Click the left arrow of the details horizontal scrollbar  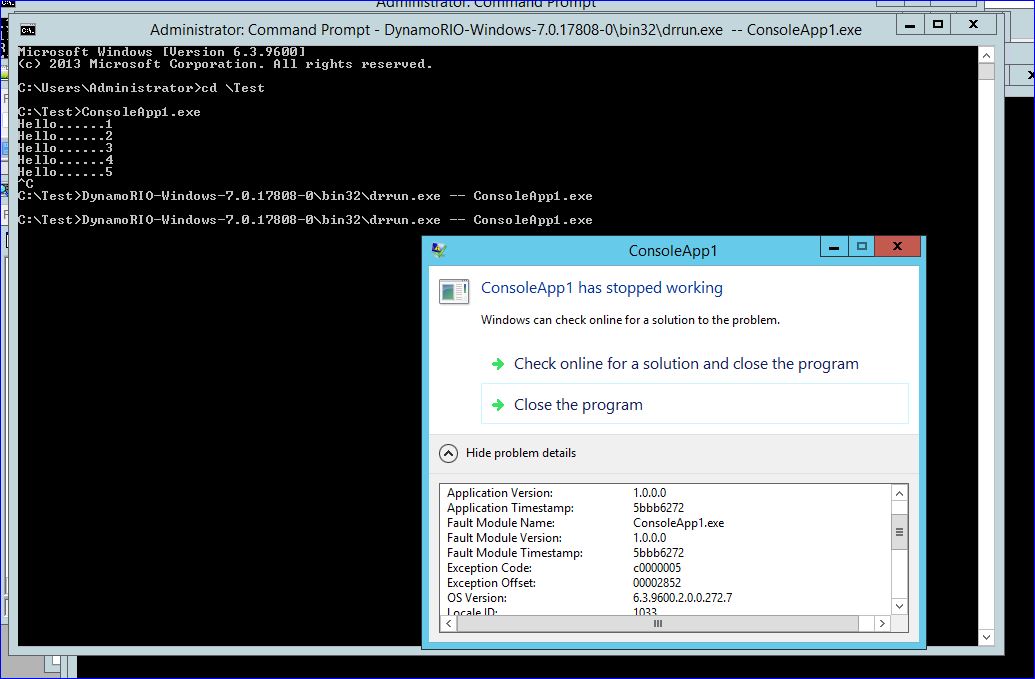[x=450, y=624]
